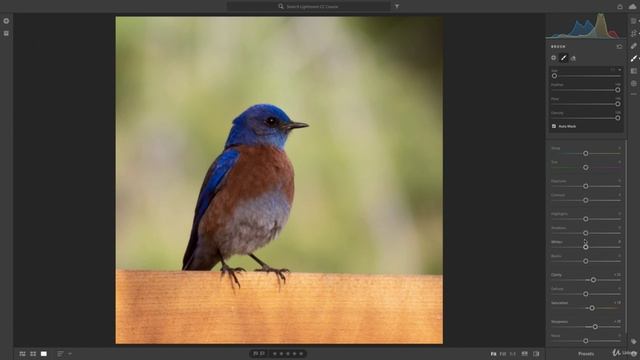Switch to square grid view
Screen dimensions: 640x360
point(33,354)
